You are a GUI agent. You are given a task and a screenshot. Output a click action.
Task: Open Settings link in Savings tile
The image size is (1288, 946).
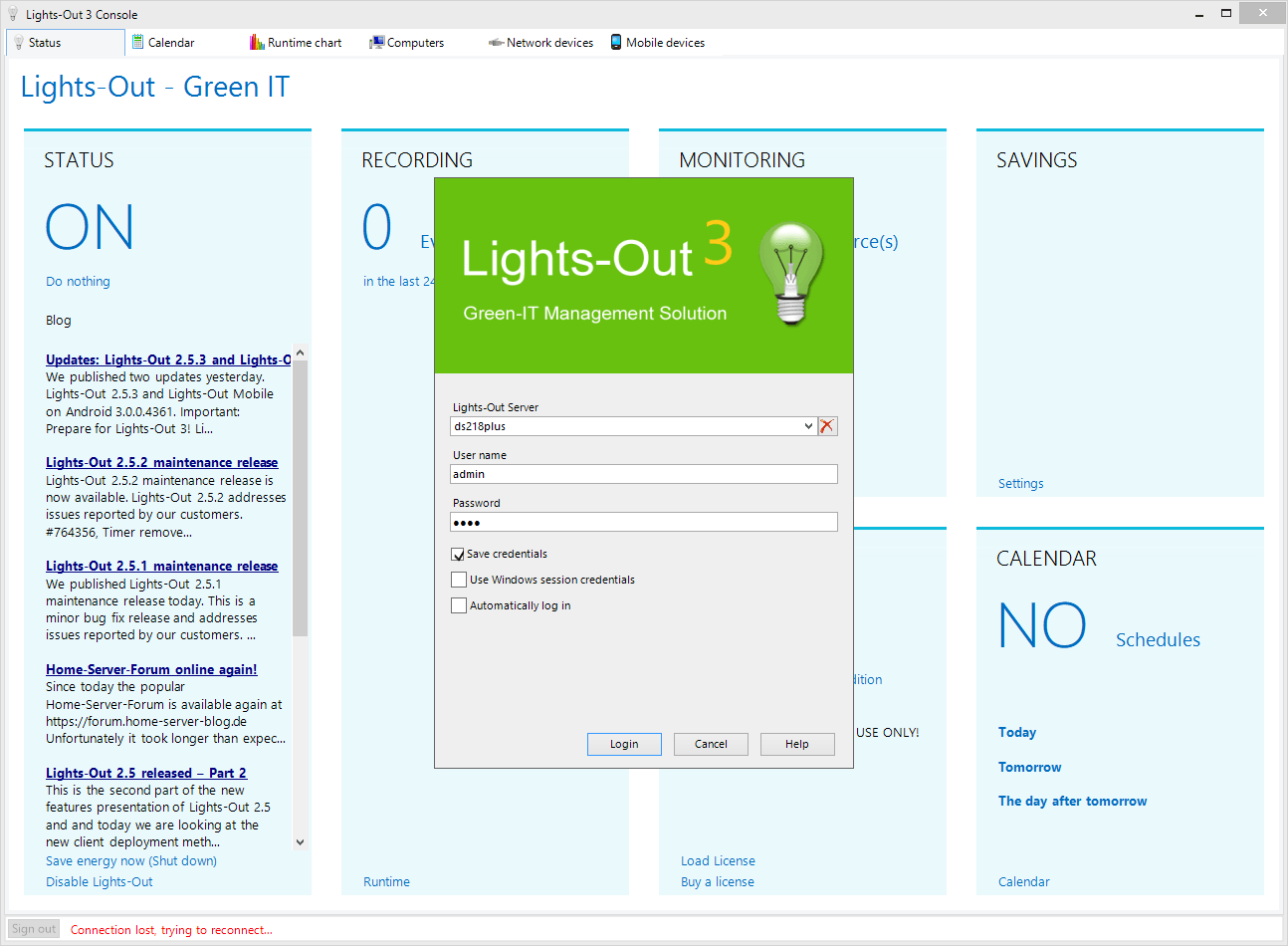click(1021, 484)
